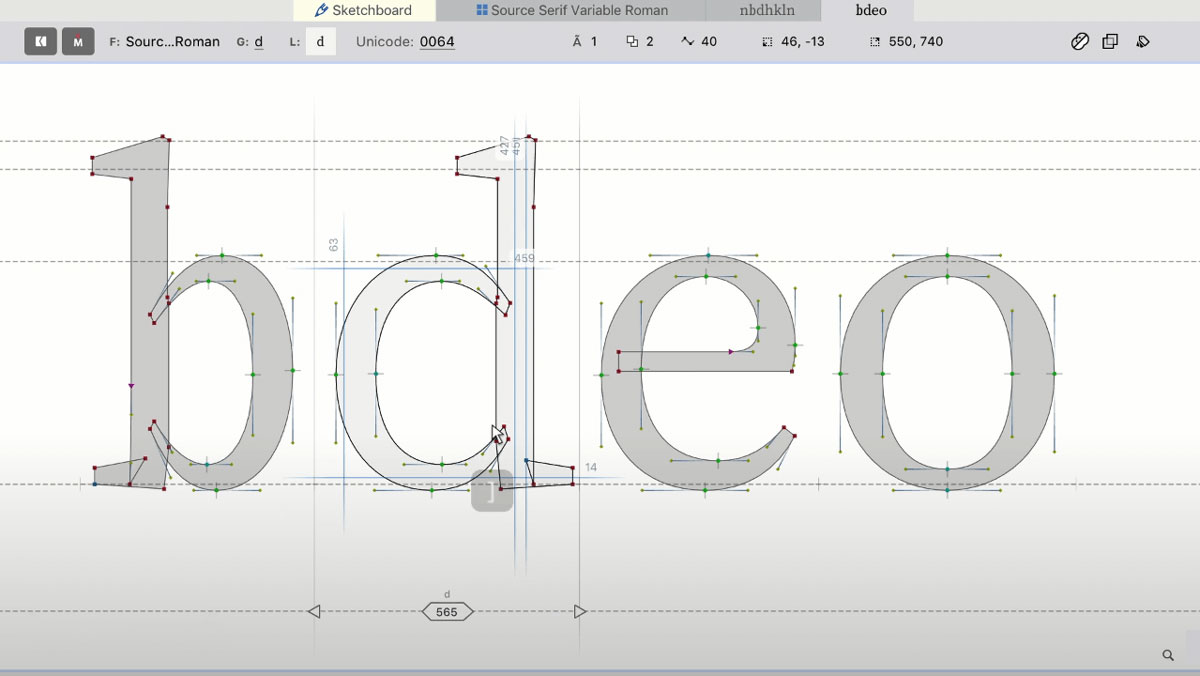Open the glyph name field showing d
The height and width of the screenshot is (676, 1200).
pyautogui.click(x=259, y=42)
